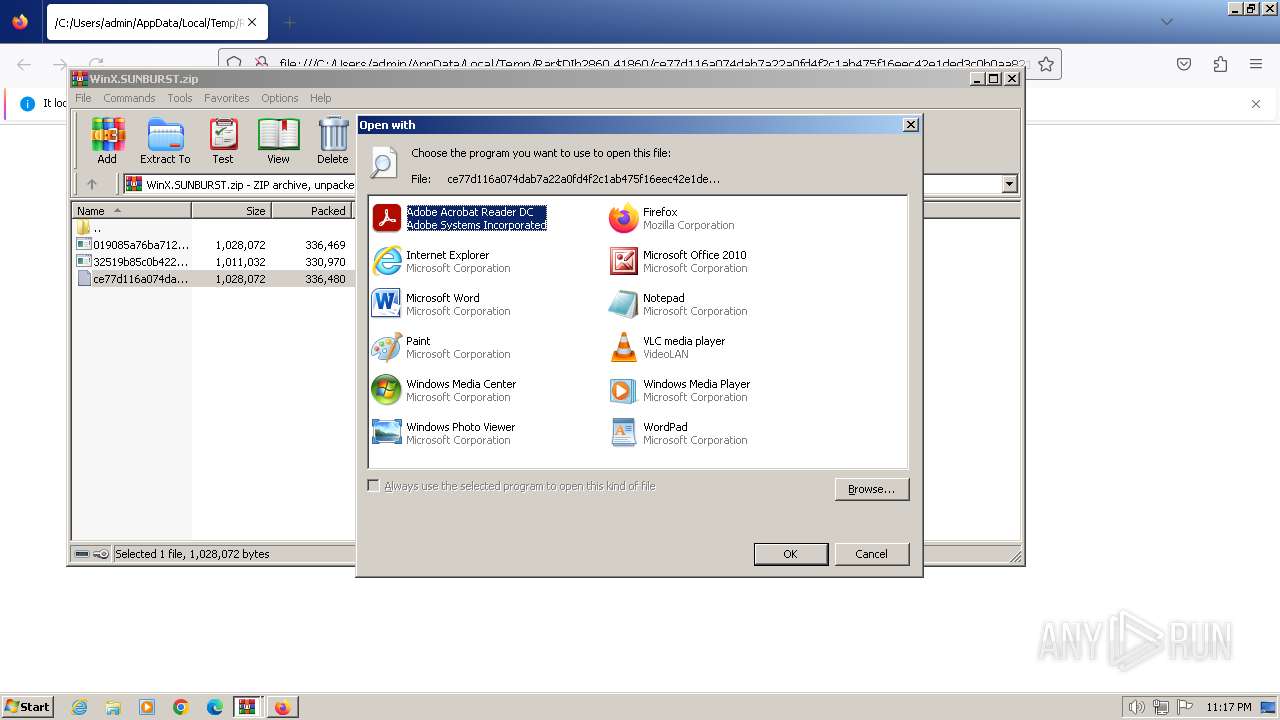Open Firefox list all tabs dropdown
Image resolution: width=1280 pixels, height=720 pixels.
pyautogui.click(x=1167, y=22)
